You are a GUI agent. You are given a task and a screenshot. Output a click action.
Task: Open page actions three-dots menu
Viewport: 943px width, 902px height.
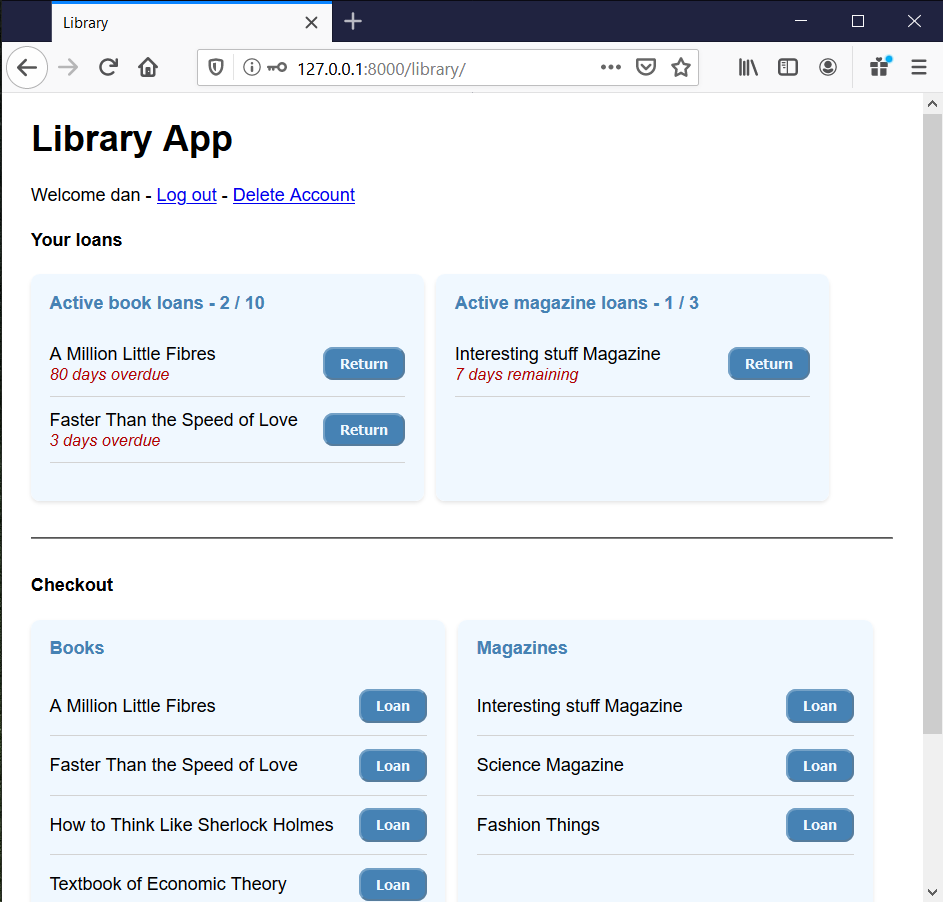(x=610, y=67)
